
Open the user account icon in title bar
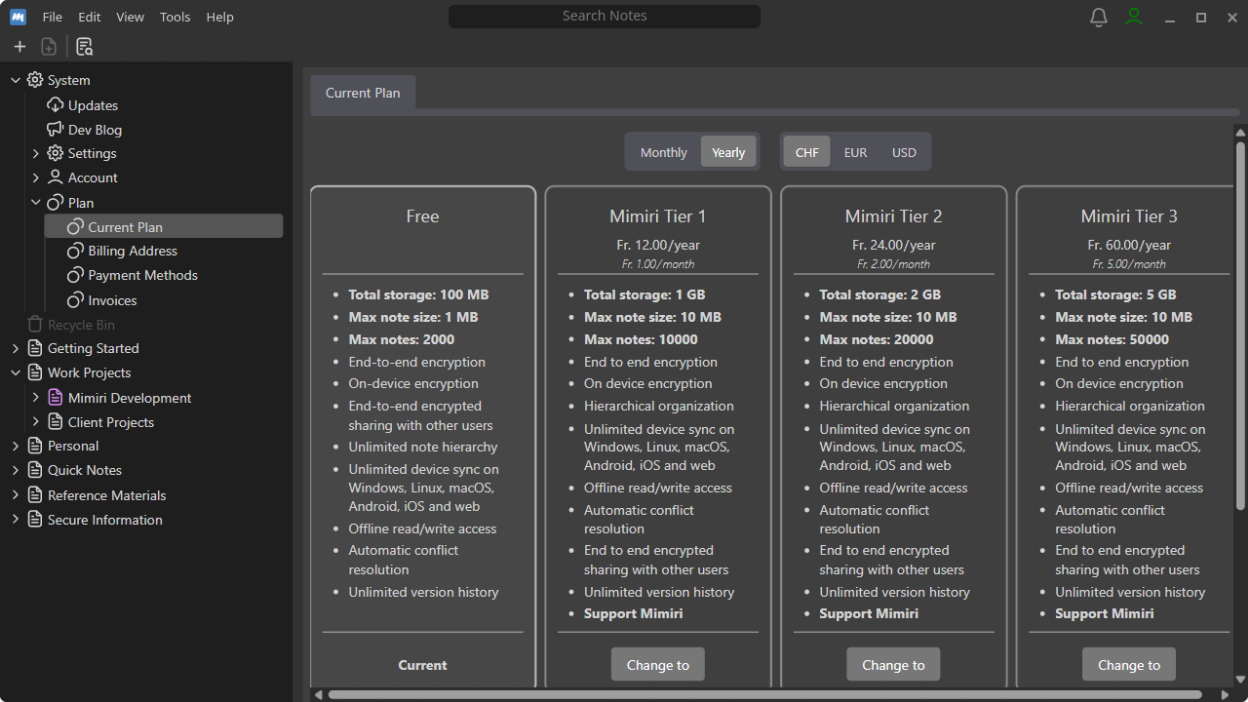(1133, 17)
